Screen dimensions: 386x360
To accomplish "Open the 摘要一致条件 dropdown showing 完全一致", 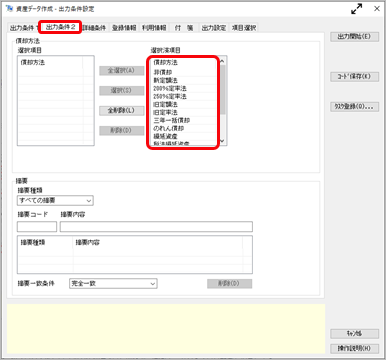I will pos(113,283).
